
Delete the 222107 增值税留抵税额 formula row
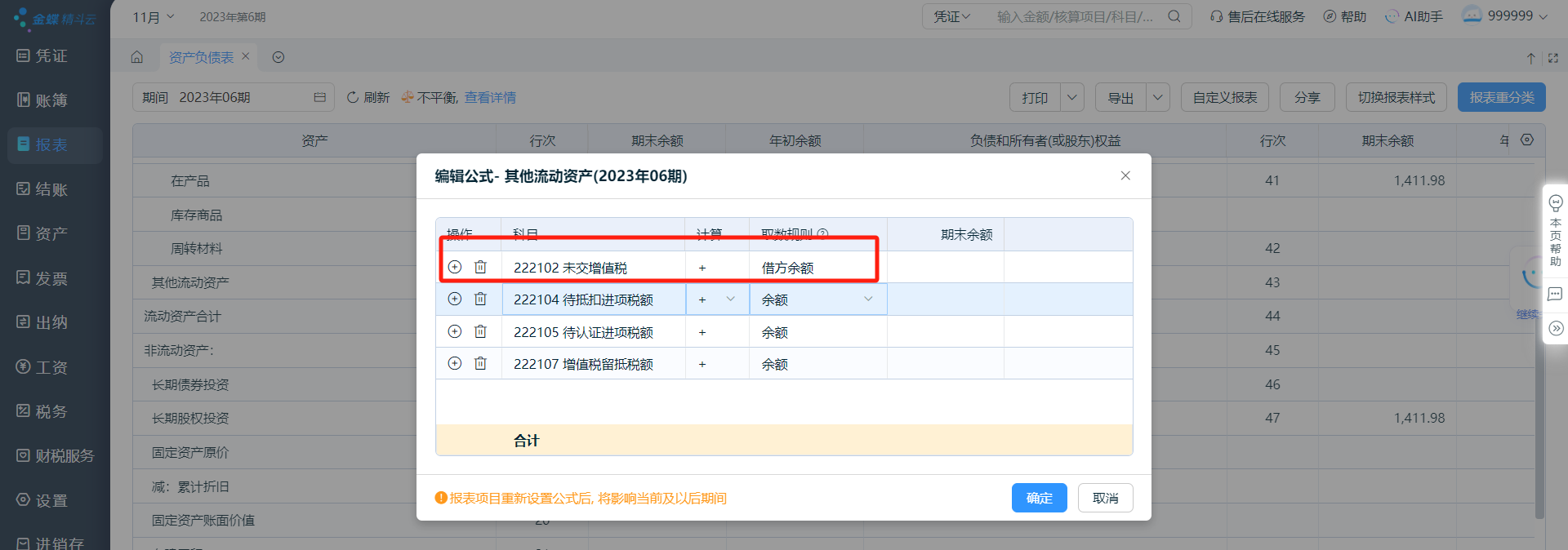tap(480, 364)
